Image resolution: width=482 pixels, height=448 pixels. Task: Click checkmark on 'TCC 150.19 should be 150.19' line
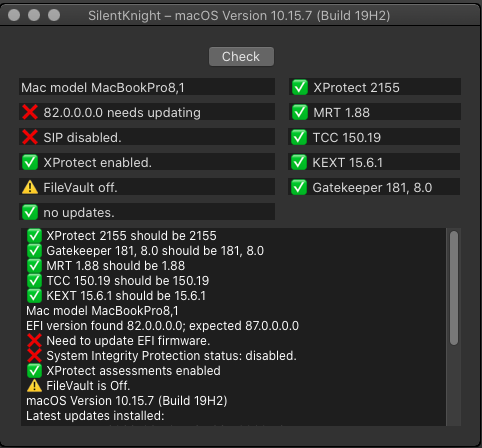coord(34,281)
